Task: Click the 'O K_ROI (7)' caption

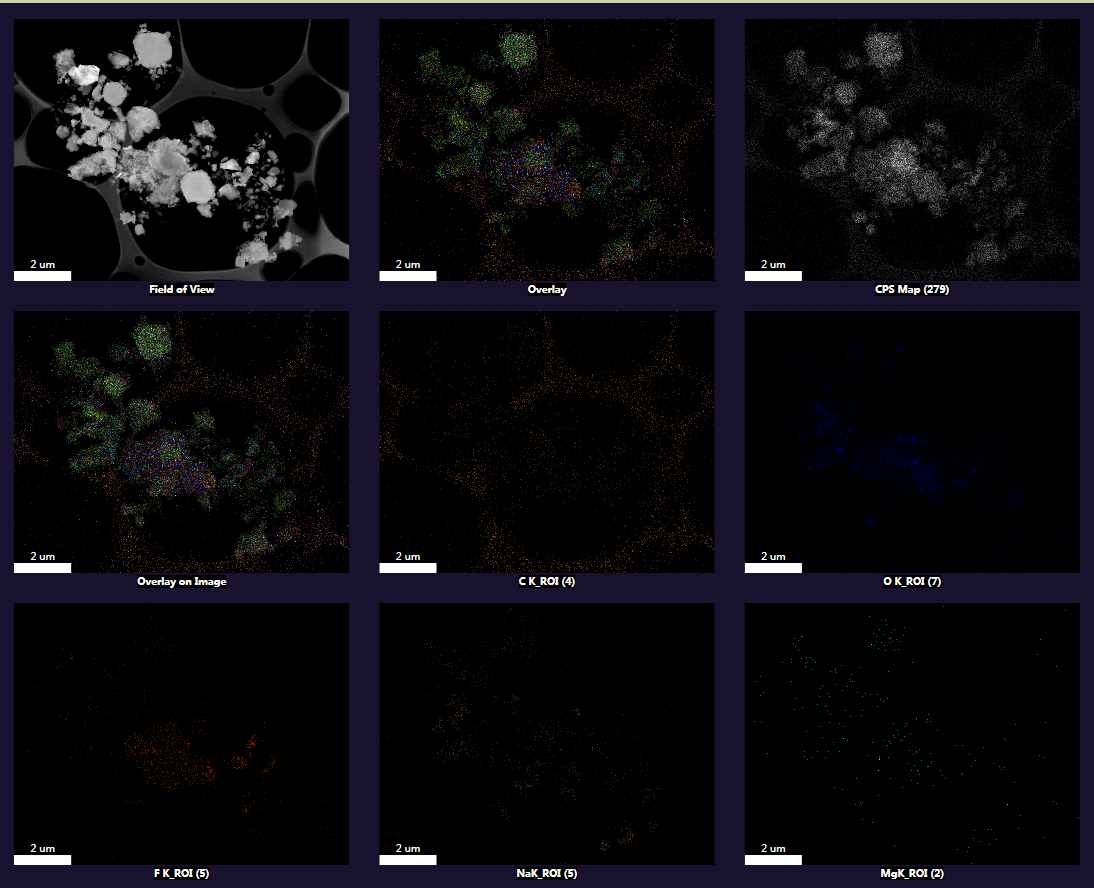Action: point(912,582)
